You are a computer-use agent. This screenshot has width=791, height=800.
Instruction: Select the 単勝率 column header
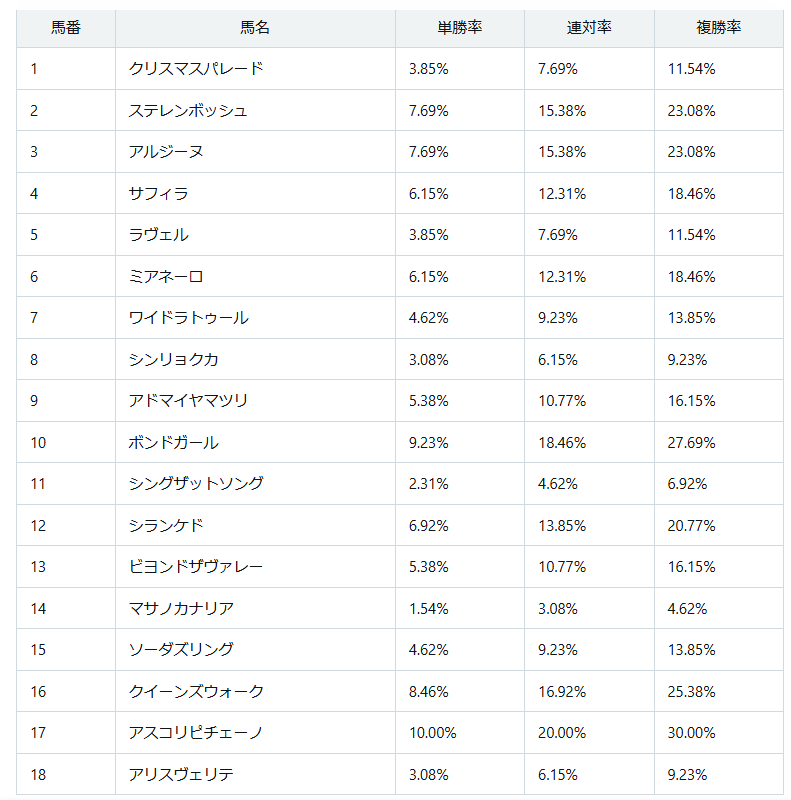[460, 28]
